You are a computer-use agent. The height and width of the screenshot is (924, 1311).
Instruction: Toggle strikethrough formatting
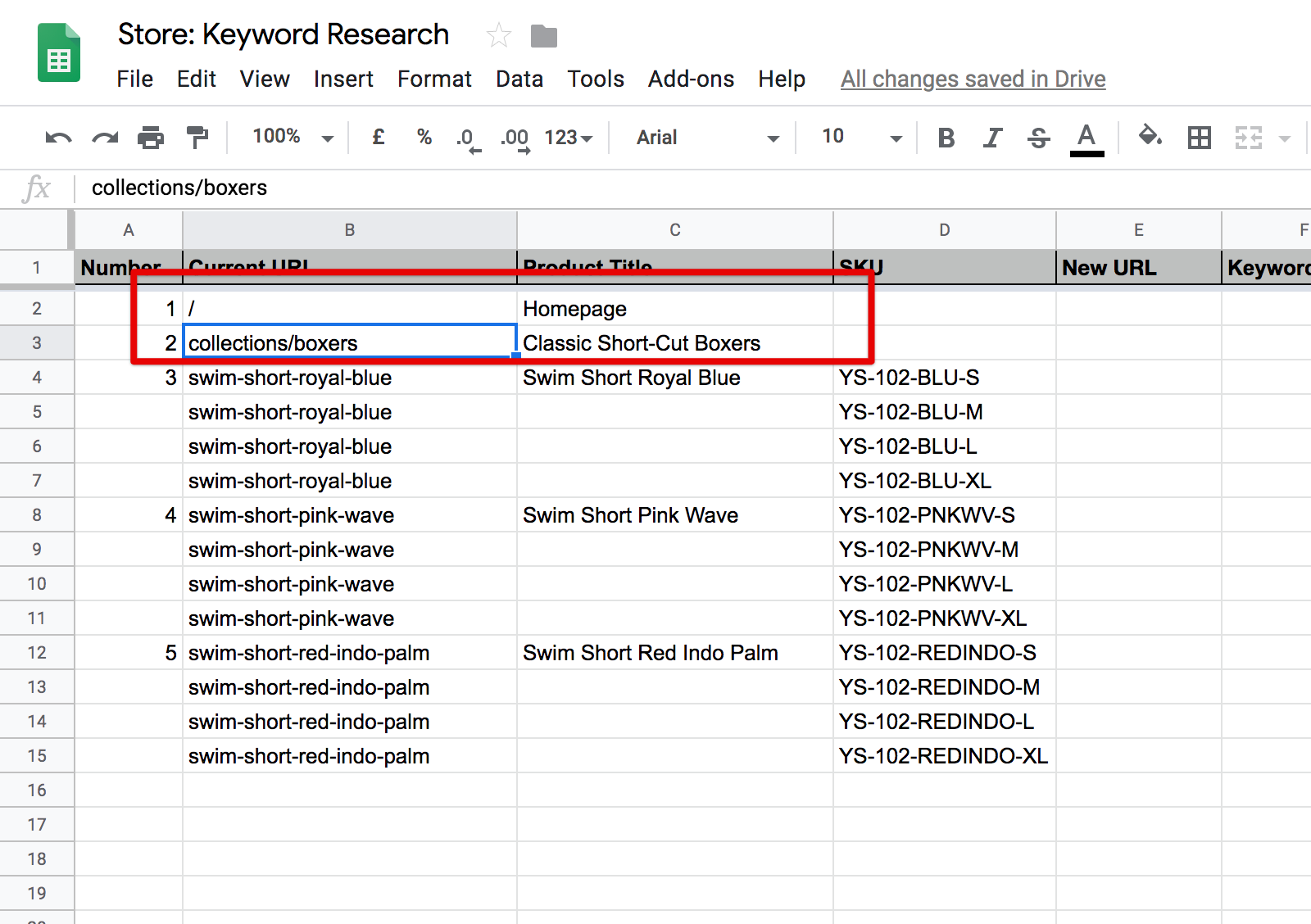point(1038,138)
